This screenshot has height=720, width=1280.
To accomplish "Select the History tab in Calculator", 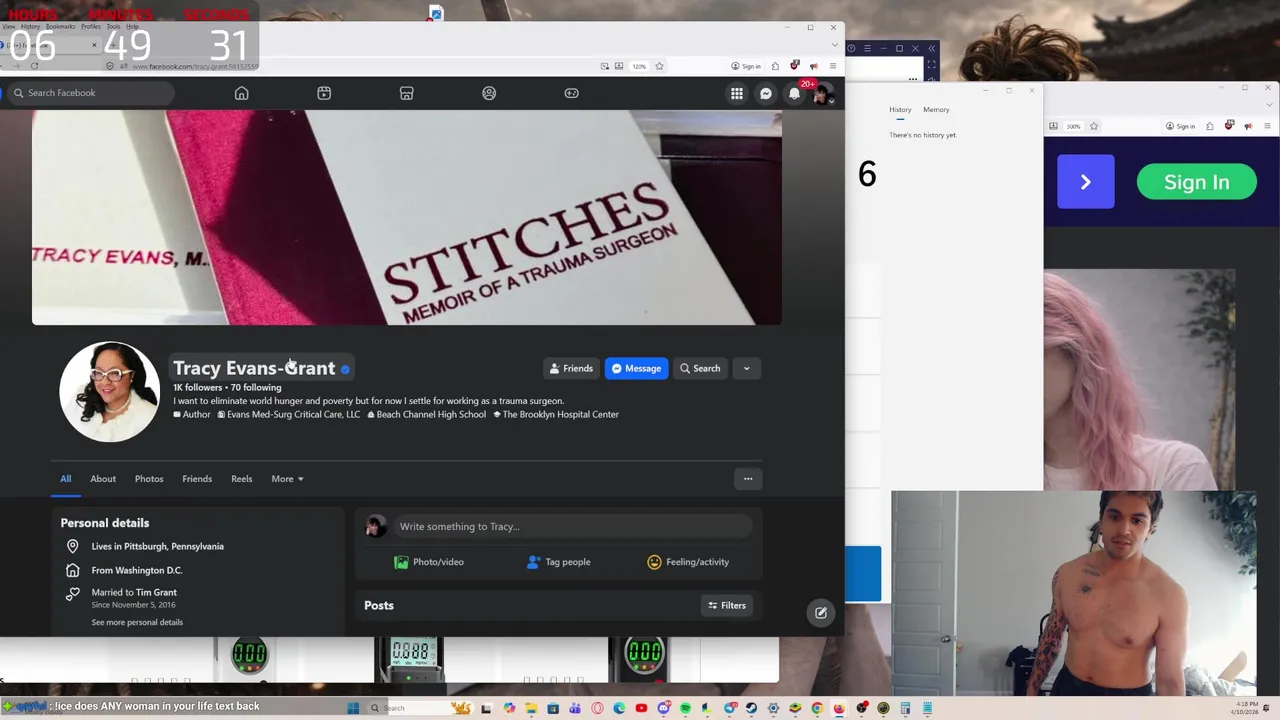I will point(900,110).
